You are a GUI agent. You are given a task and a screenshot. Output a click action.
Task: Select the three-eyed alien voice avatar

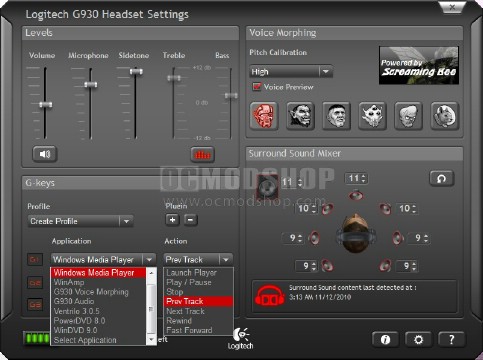pyautogui.click(x=372, y=116)
